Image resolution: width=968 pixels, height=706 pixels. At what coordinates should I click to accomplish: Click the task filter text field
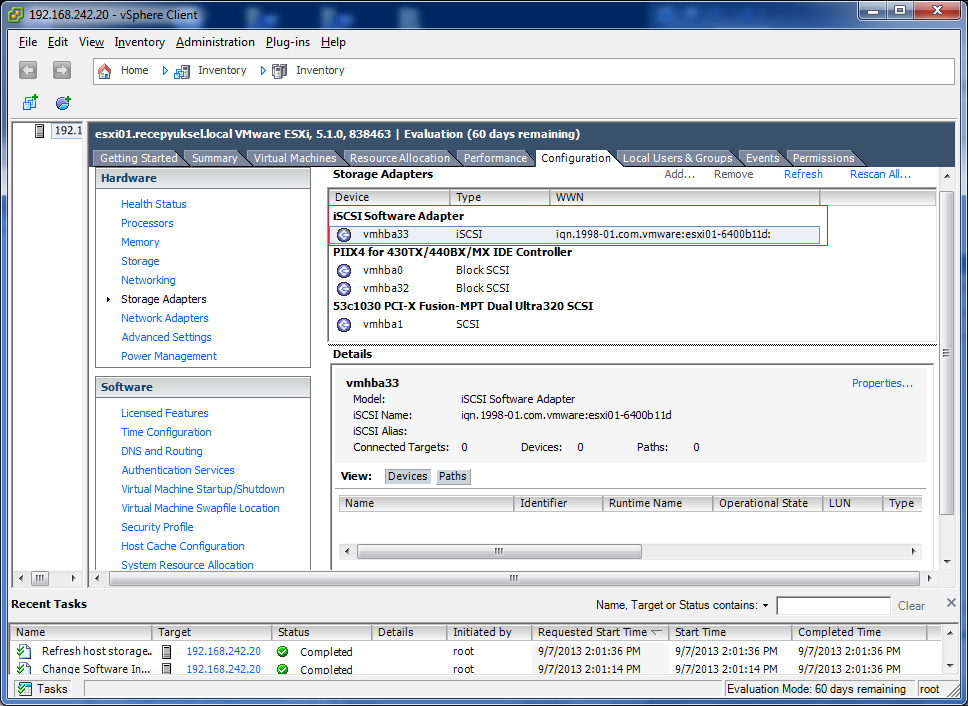point(833,606)
